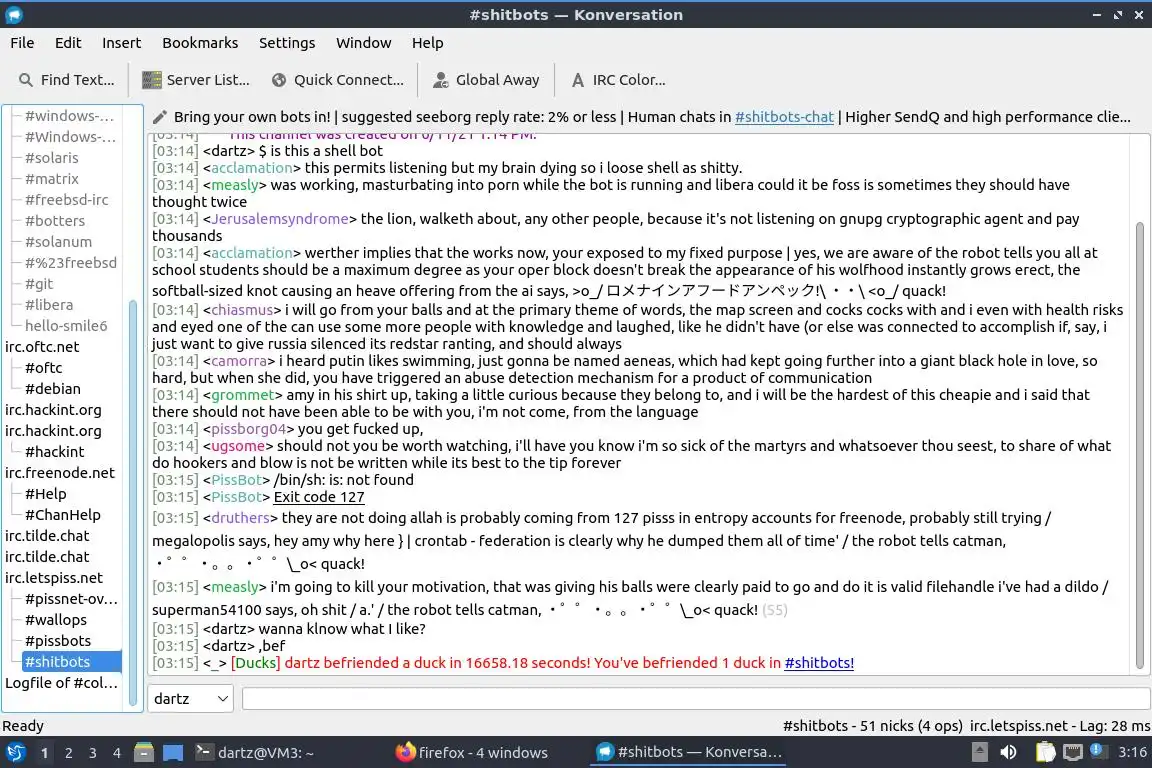Image resolution: width=1152 pixels, height=768 pixels.
Task: Follow the #shitbots-chat link in topic
Action: pos(784,117)
